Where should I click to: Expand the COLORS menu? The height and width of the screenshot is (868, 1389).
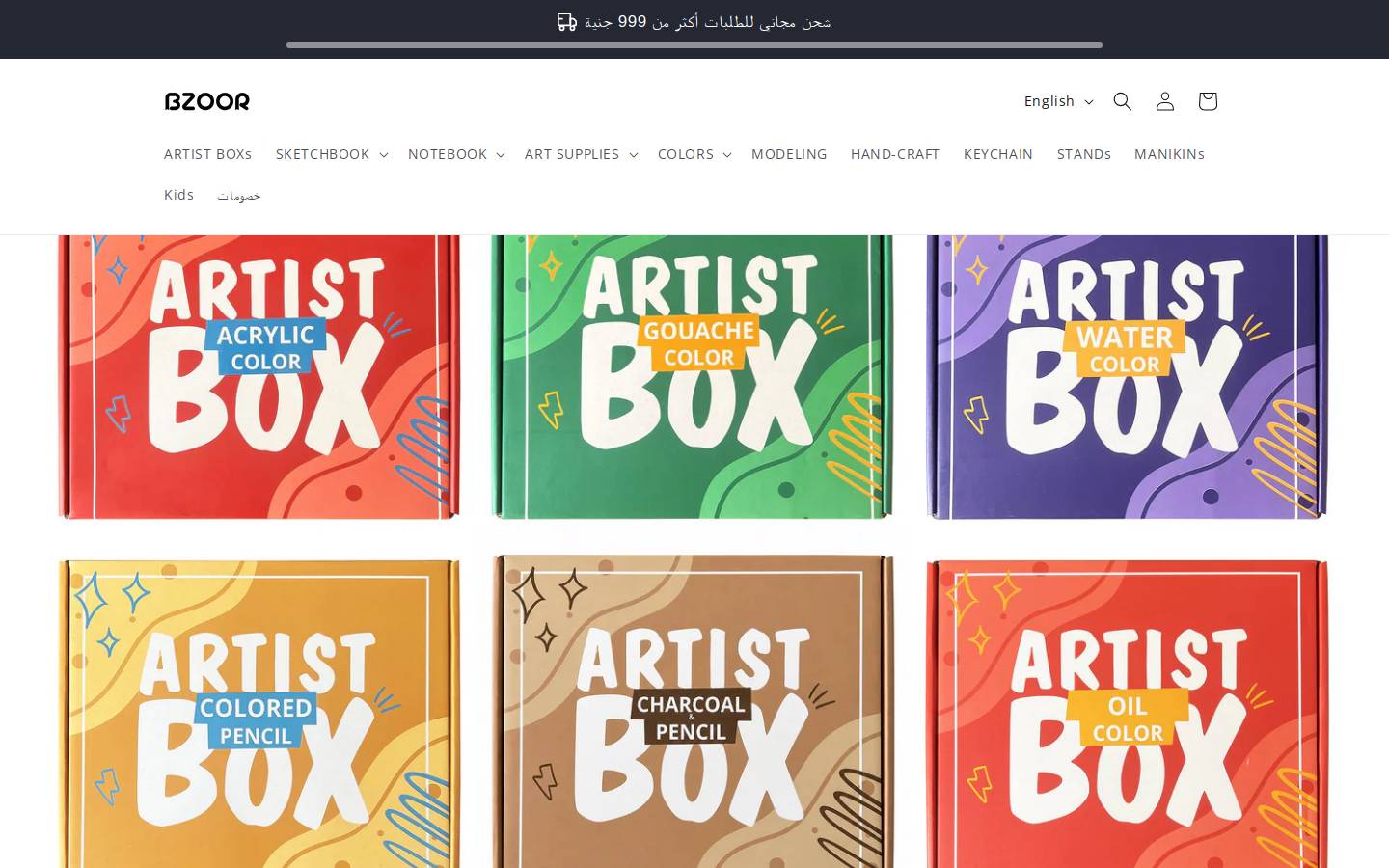point(694,154)
